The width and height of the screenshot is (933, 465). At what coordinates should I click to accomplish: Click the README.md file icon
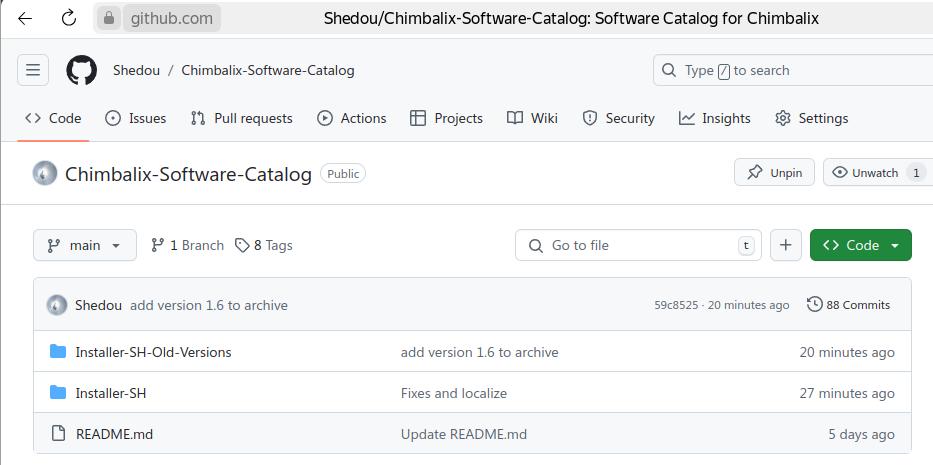click(57, 434)
